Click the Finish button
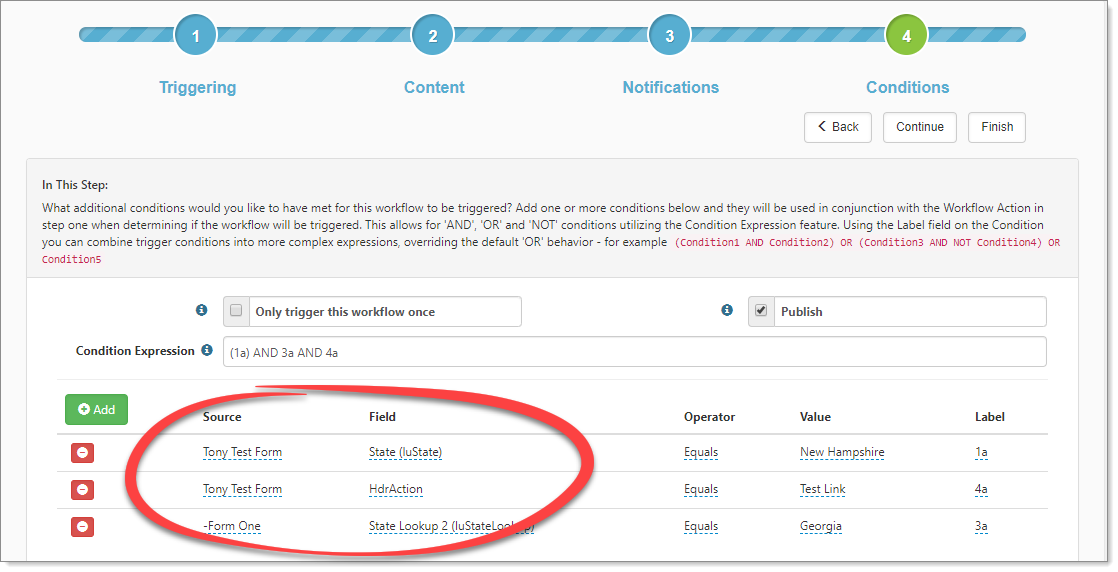Image resolution: width=1118 pixels, height=572 pixels. (x=996, y=127)
